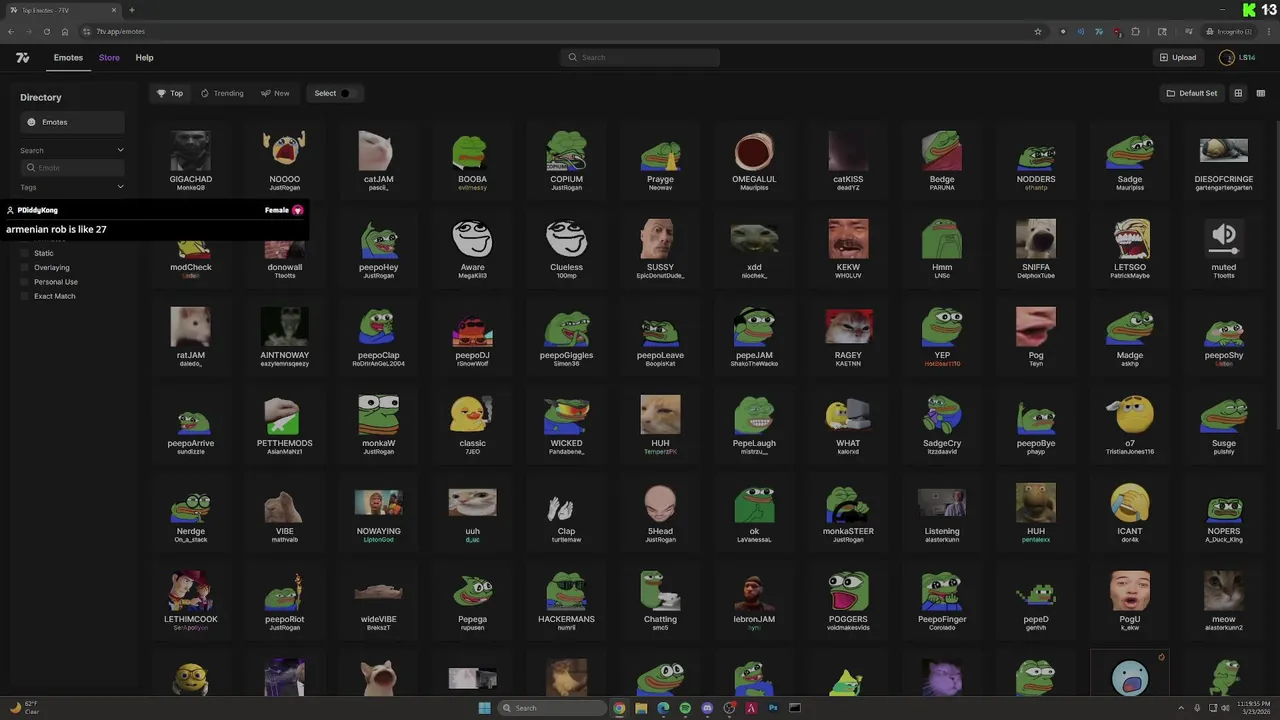Open Microsoft Edge from the taskbar
1280x720 pixels.
point(663,708)
